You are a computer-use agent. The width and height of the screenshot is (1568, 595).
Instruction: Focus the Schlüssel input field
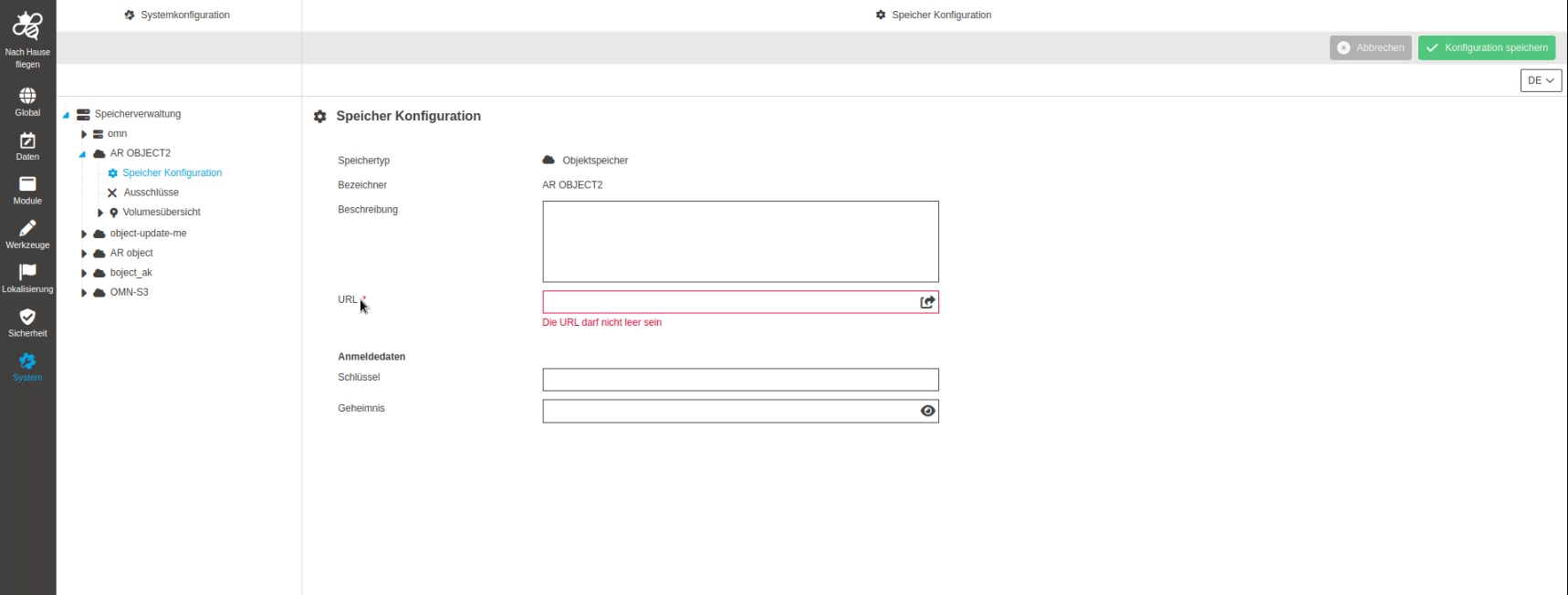tap(740, 380)
